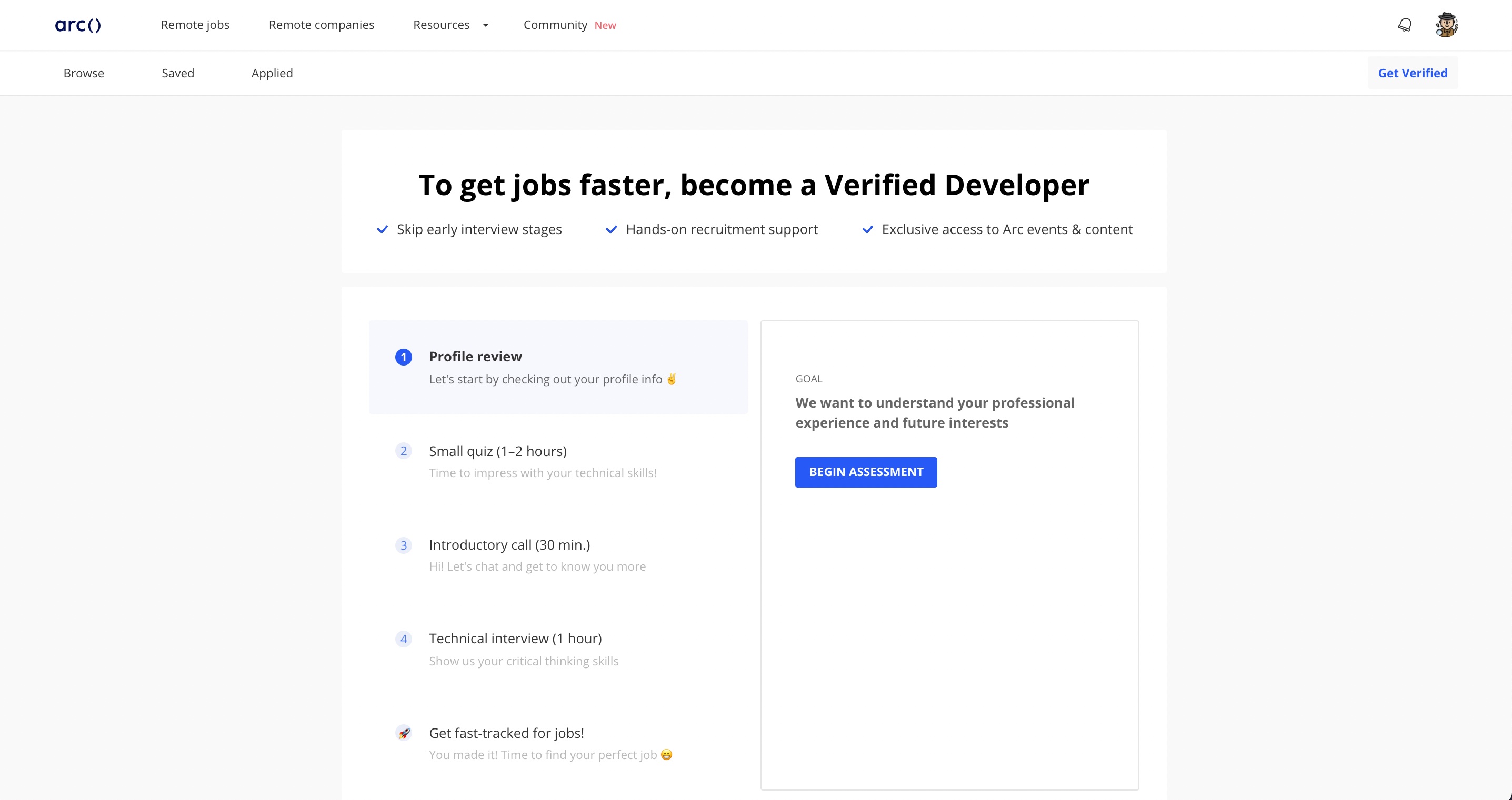Open Remote companies in navigation

[321, 25]
